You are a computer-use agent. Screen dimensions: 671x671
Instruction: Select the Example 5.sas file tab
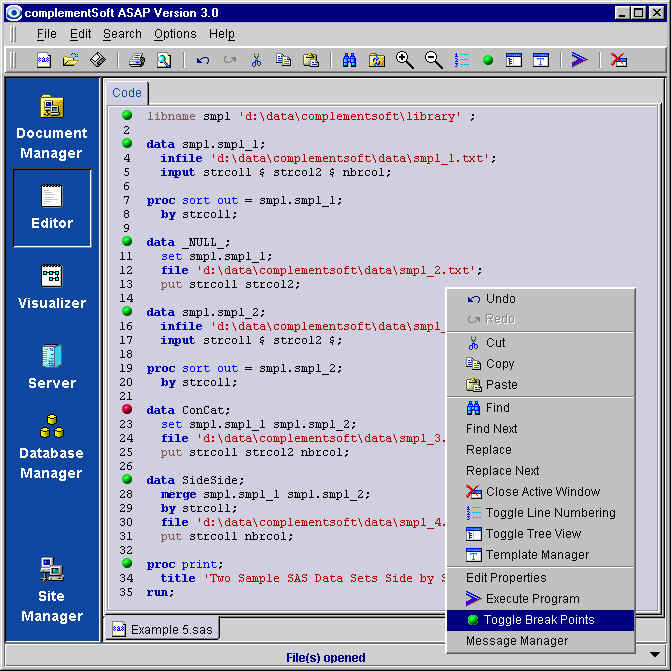coord(162,629)
